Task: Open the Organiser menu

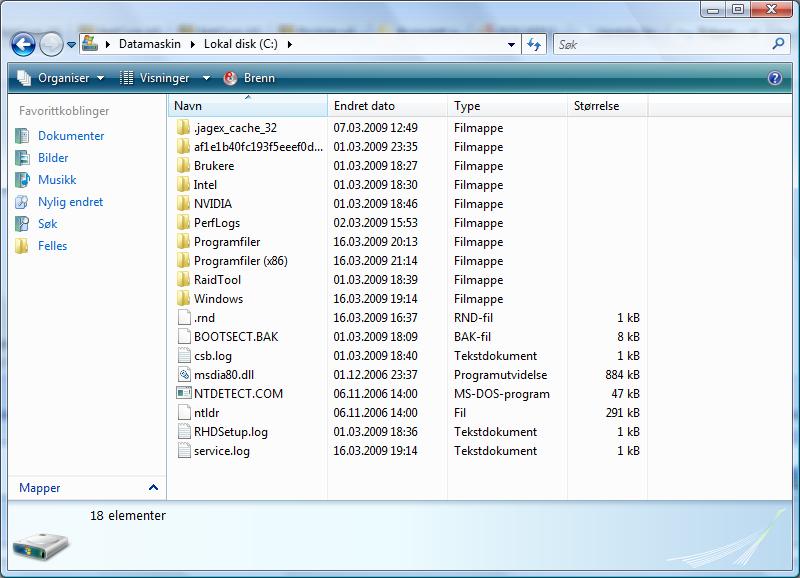Action: [x=61, y=78]
